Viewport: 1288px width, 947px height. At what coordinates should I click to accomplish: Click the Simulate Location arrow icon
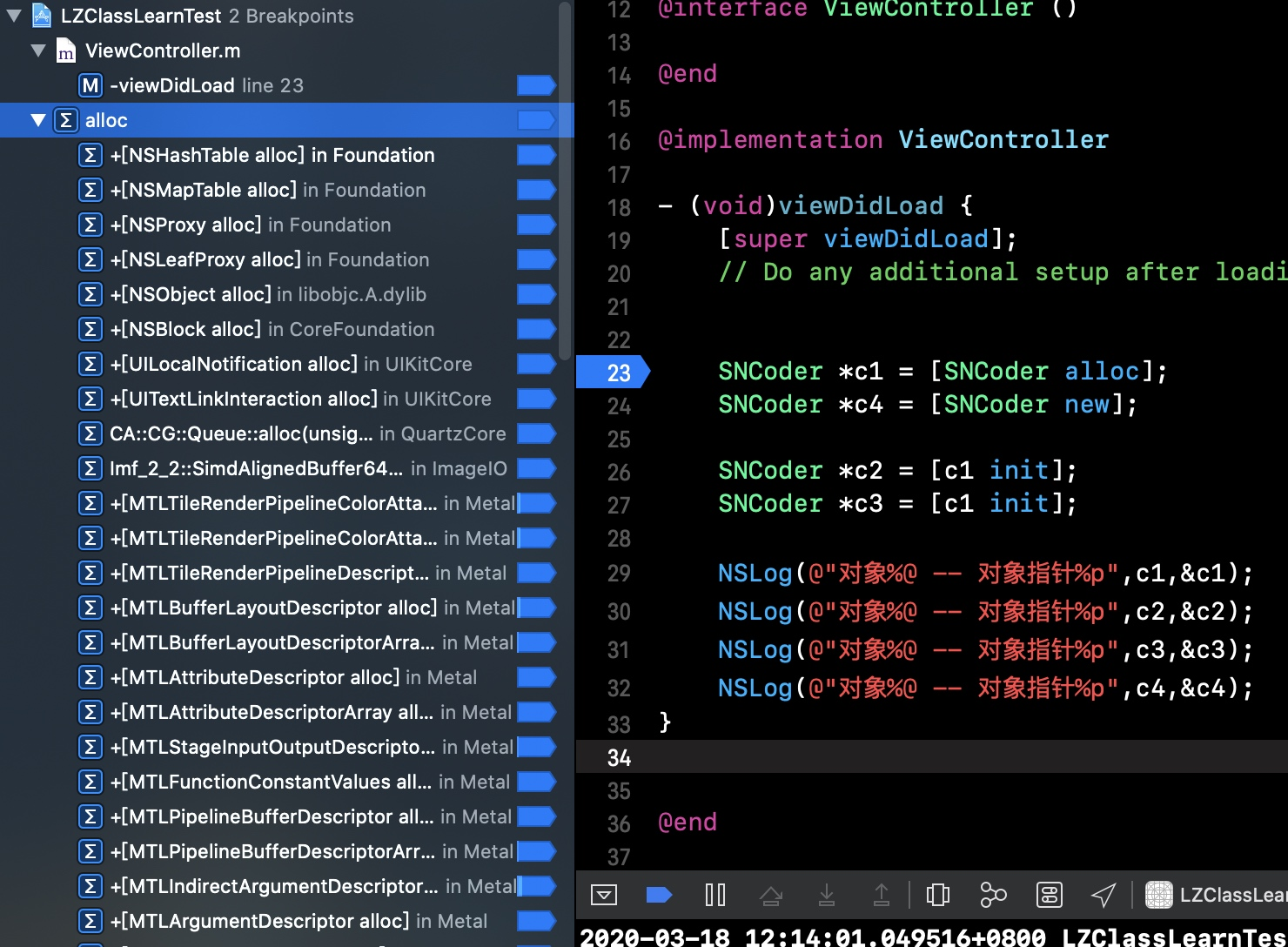(1104, 895)
